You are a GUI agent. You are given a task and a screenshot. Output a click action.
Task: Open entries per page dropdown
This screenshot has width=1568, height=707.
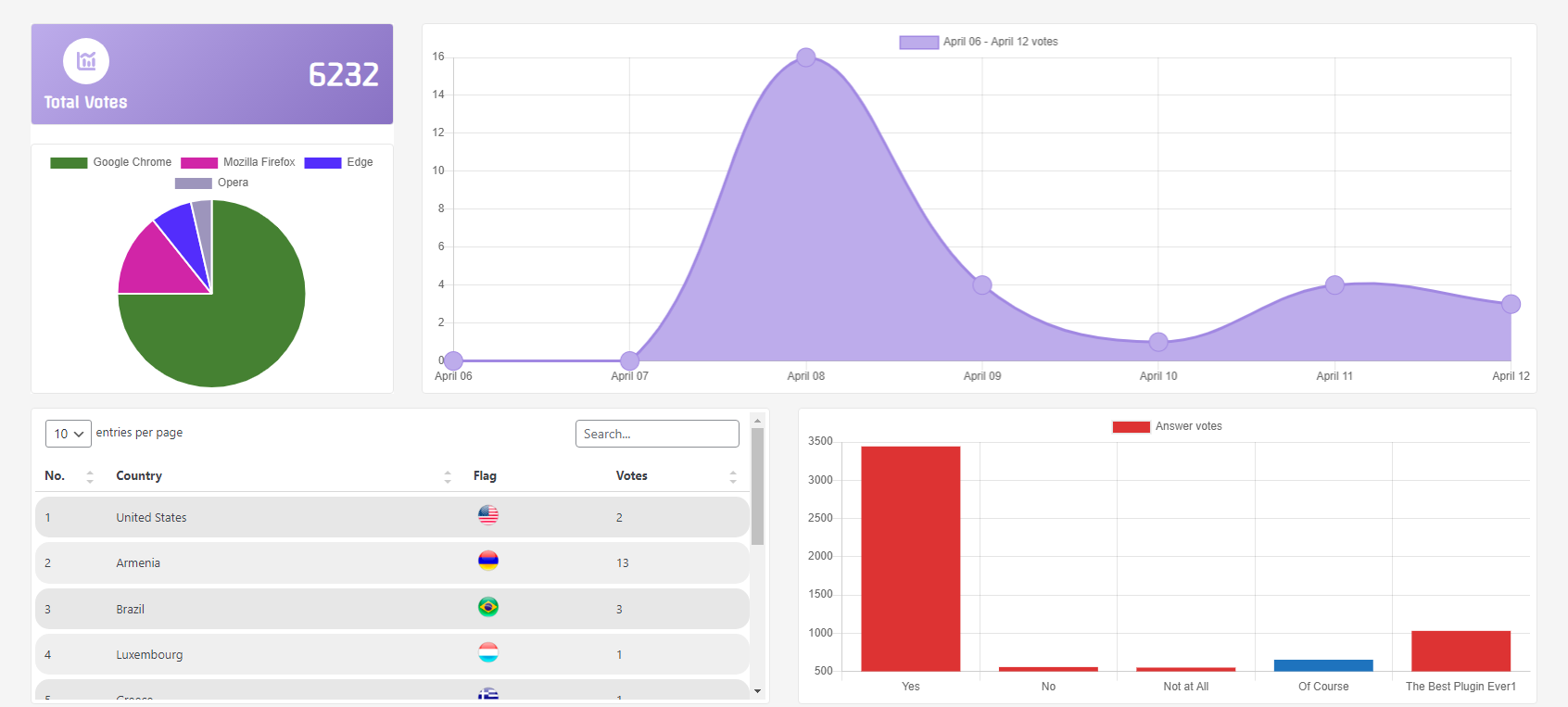69,434
